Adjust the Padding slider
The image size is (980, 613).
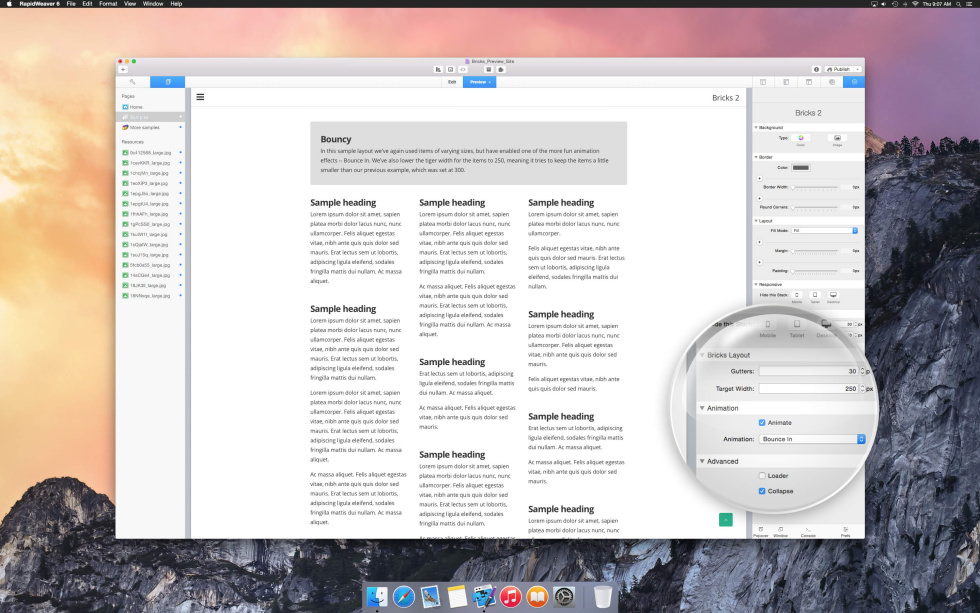pyautogui.click(x=815, y=271)
